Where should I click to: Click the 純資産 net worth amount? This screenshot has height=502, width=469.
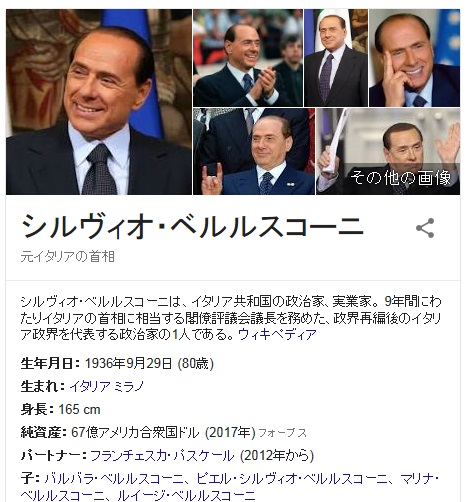pos(135,433)
